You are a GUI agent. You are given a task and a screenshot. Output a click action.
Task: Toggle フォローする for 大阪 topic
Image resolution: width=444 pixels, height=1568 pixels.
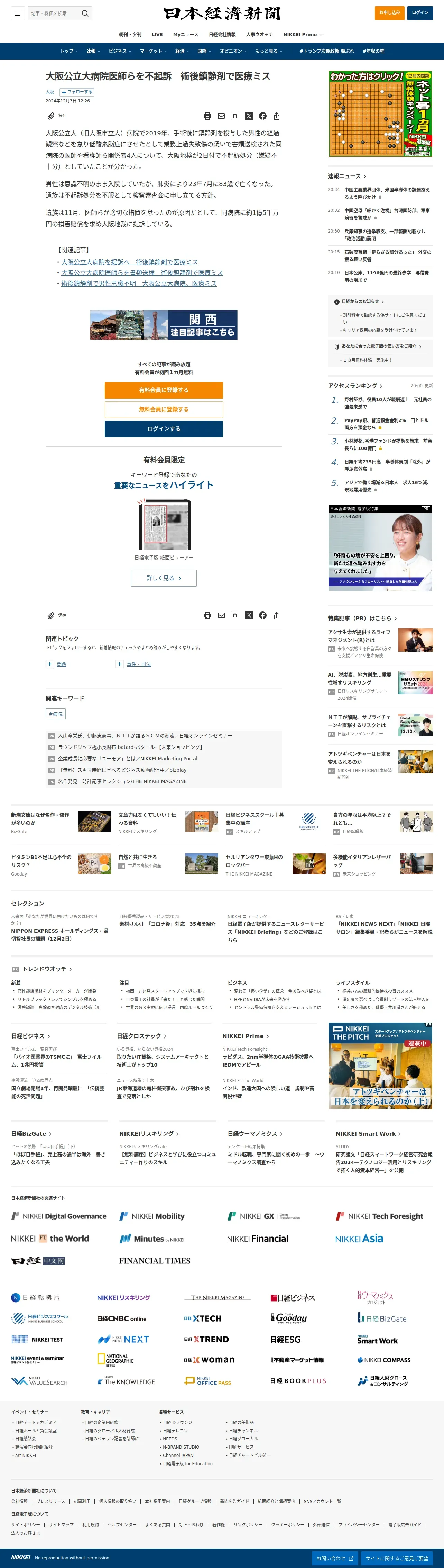coord(77,92)
